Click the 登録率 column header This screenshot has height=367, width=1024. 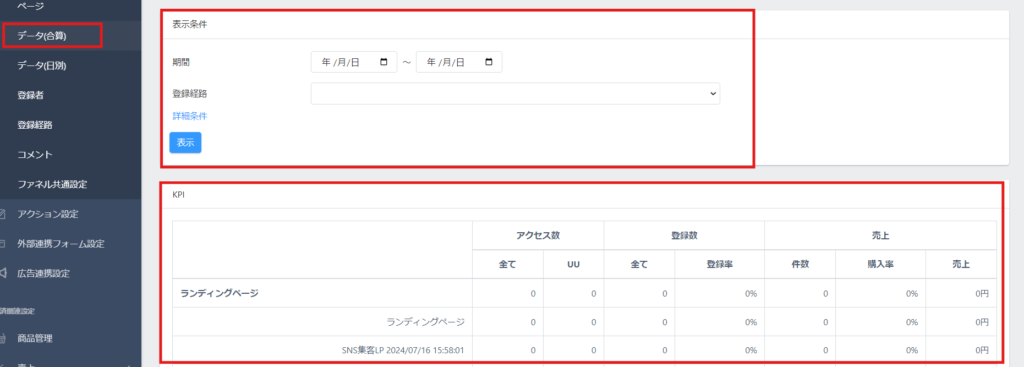[720, 264]
